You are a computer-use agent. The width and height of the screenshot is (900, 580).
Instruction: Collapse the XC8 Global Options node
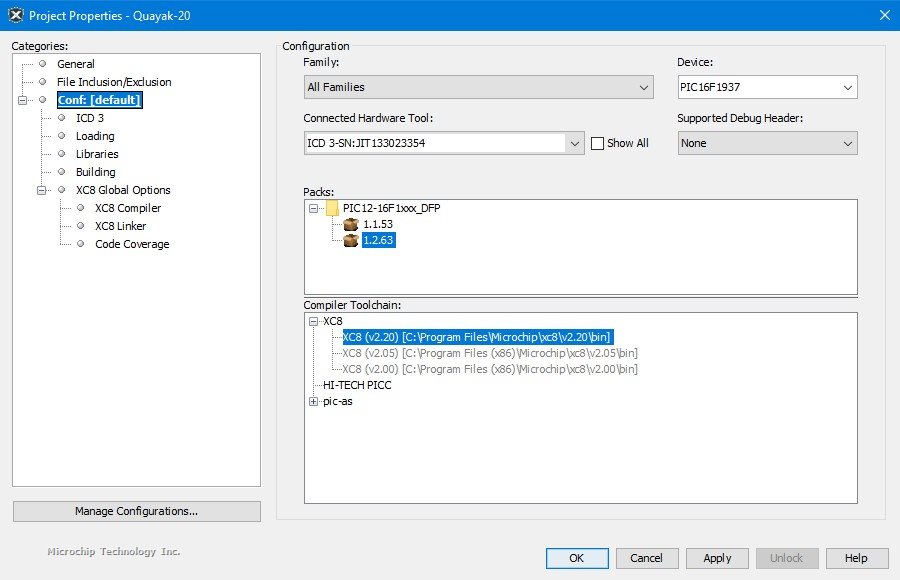tap(42, 190)
